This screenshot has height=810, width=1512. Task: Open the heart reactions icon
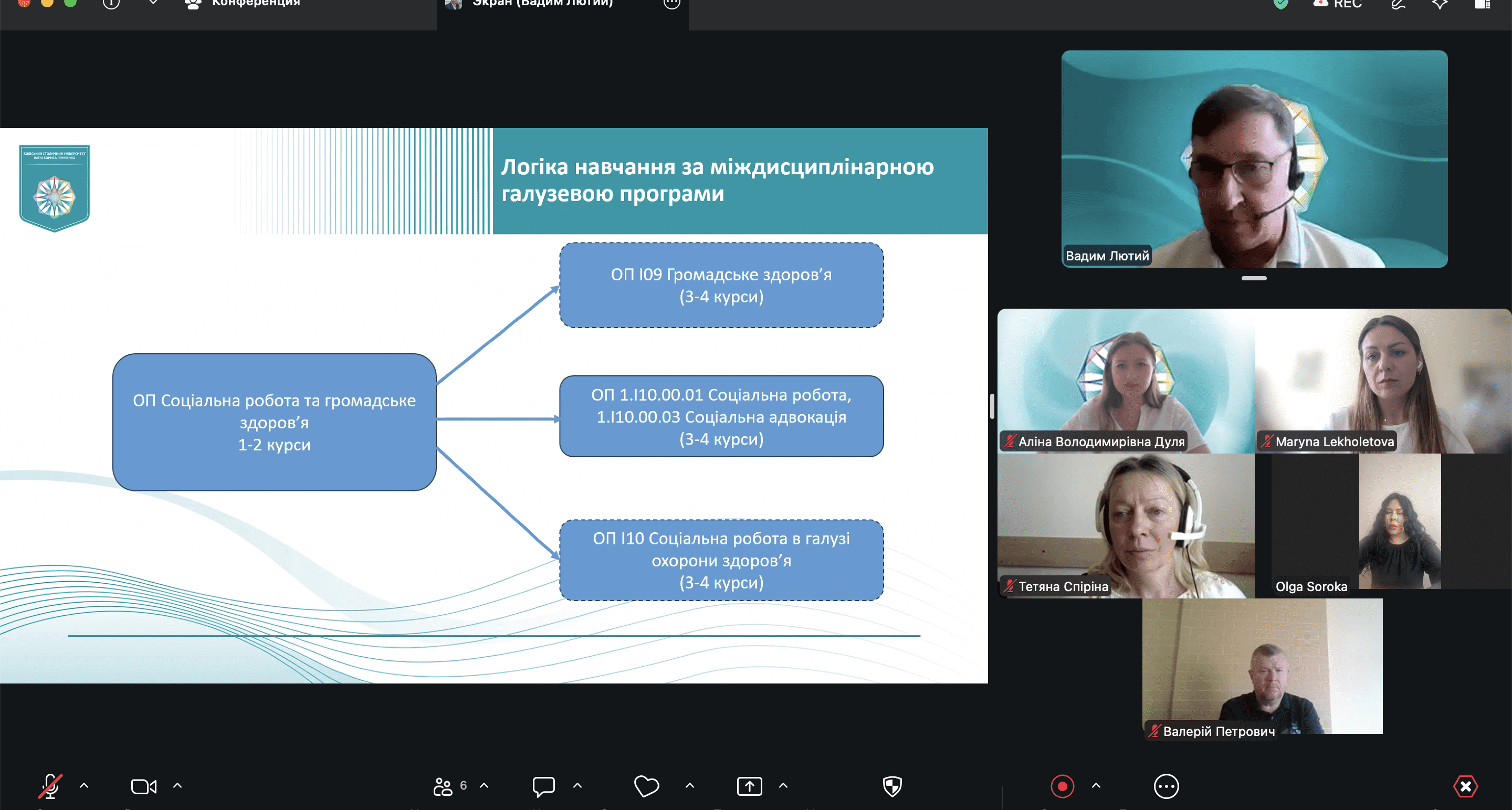(647, 786)
